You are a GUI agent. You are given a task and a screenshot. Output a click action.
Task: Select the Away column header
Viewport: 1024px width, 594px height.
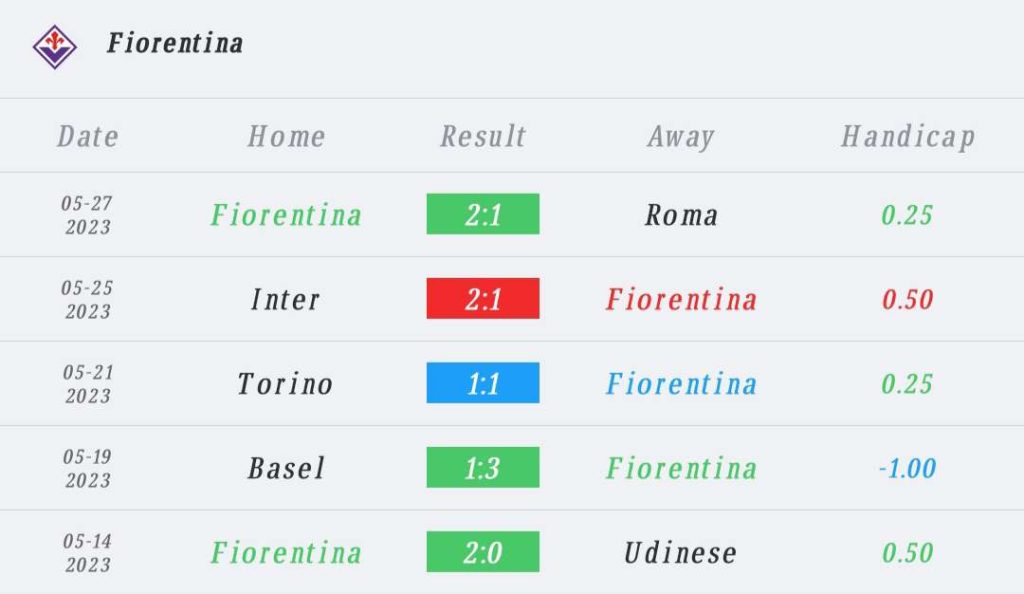(681, 138)
